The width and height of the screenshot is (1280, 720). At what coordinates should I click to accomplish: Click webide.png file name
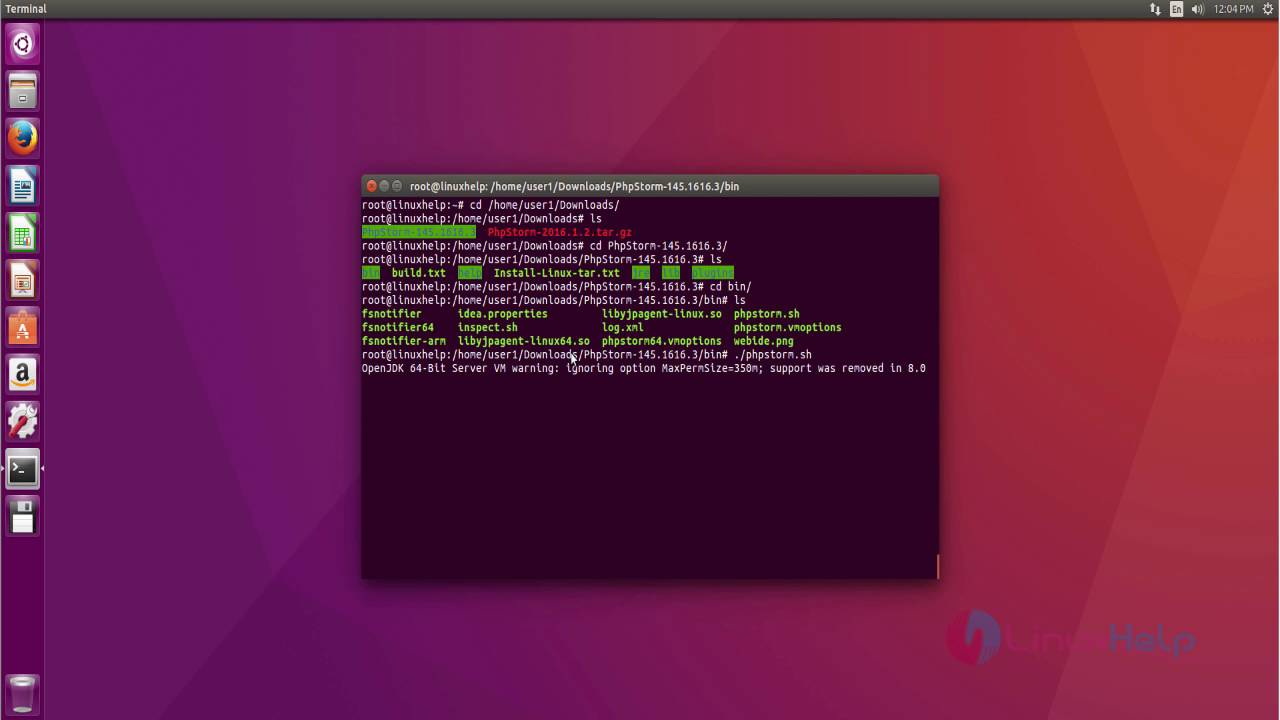click(764, 341)
